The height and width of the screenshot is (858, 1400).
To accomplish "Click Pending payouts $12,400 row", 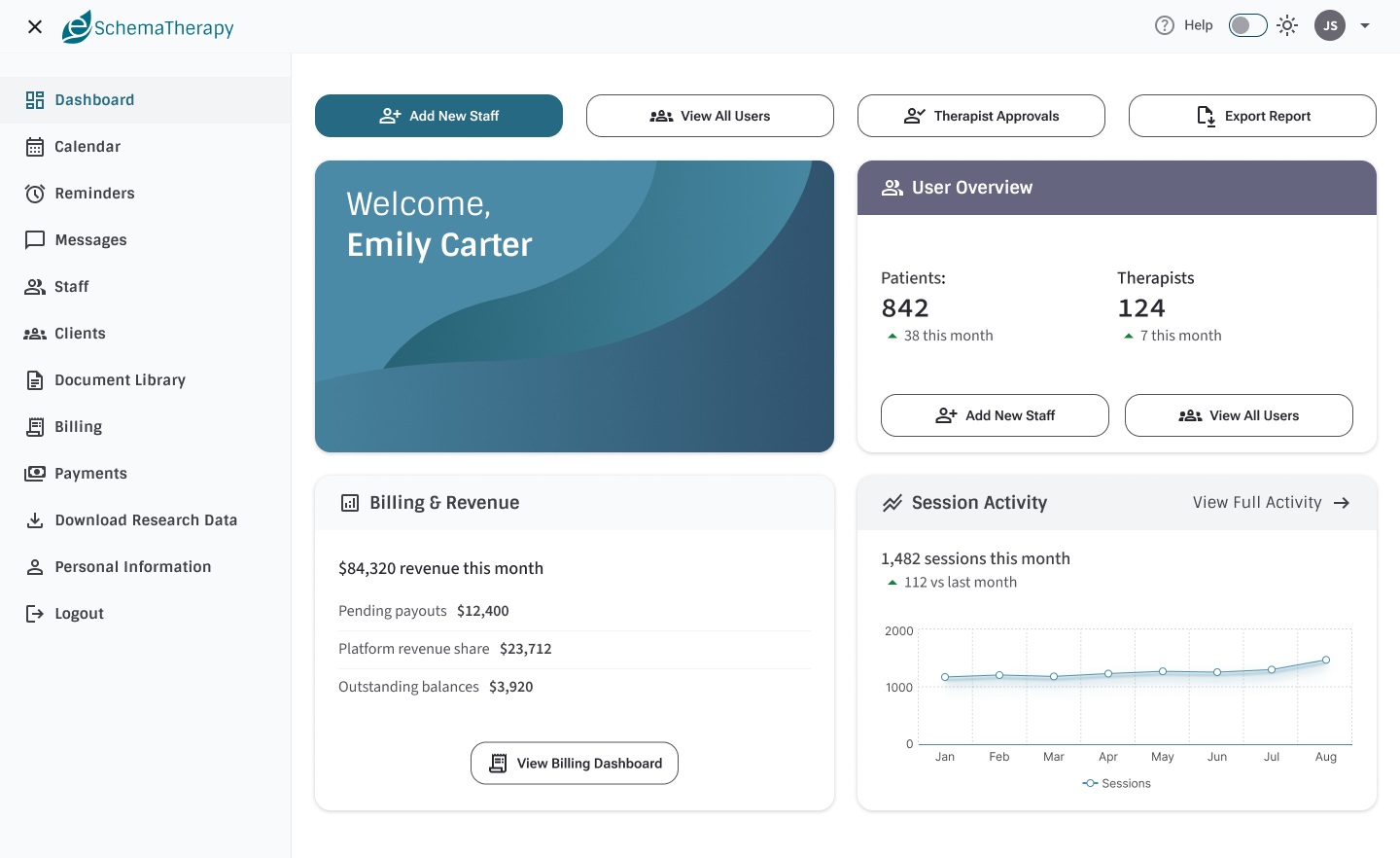I will coord(575,611).
